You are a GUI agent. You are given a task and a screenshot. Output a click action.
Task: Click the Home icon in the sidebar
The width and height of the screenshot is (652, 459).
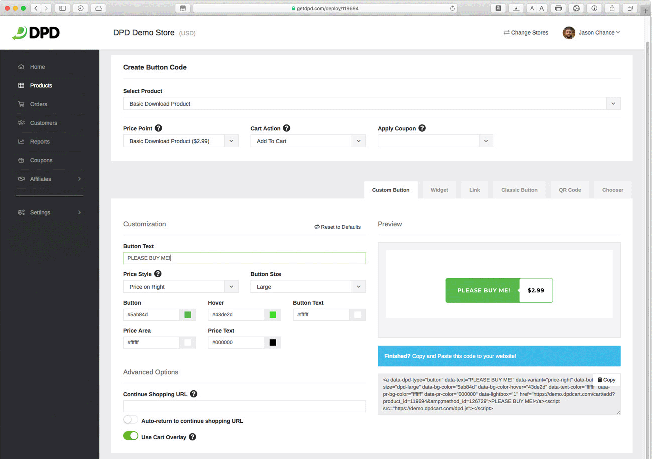21,67
